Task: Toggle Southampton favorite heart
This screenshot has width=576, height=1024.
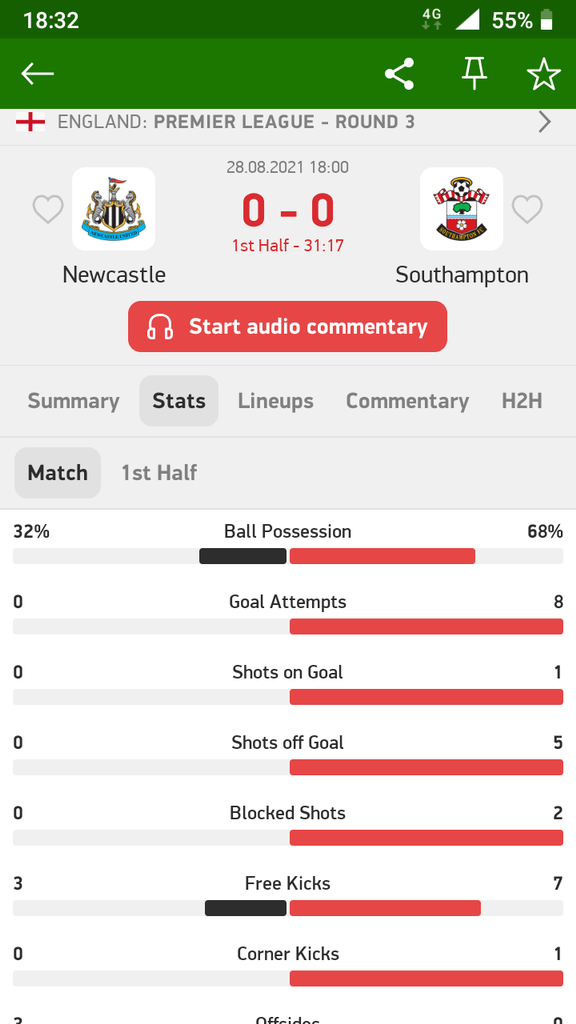Action: click(527, 210)
